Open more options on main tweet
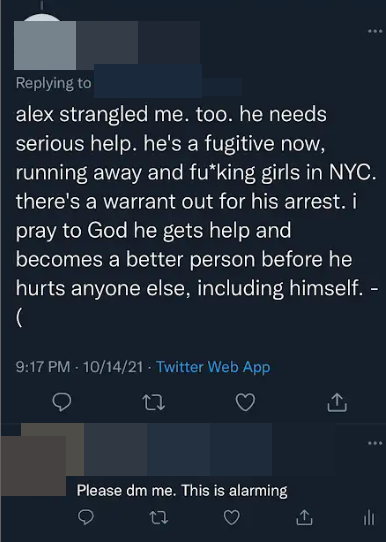Image resolution: width=386 pixels, height=542 pixels. (x=375, y=31)
